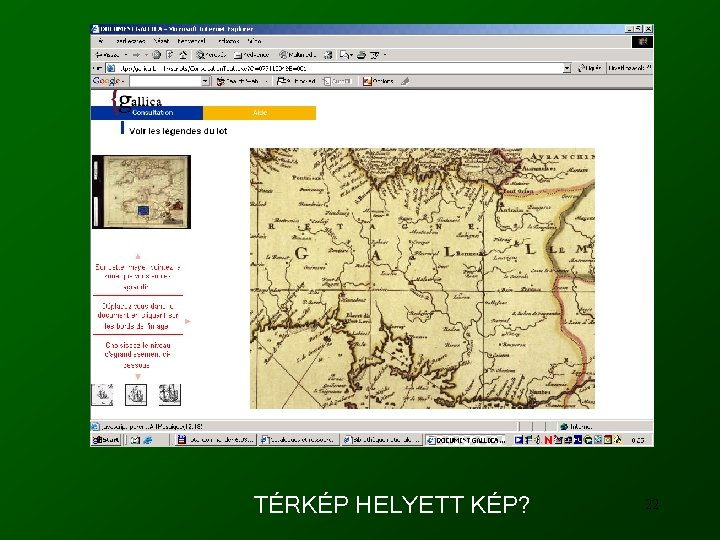Image resolution: width=720 pixels, height=540 pixels.
Task: Expand the address bar dropdown arrow
Action: (567, 68)
